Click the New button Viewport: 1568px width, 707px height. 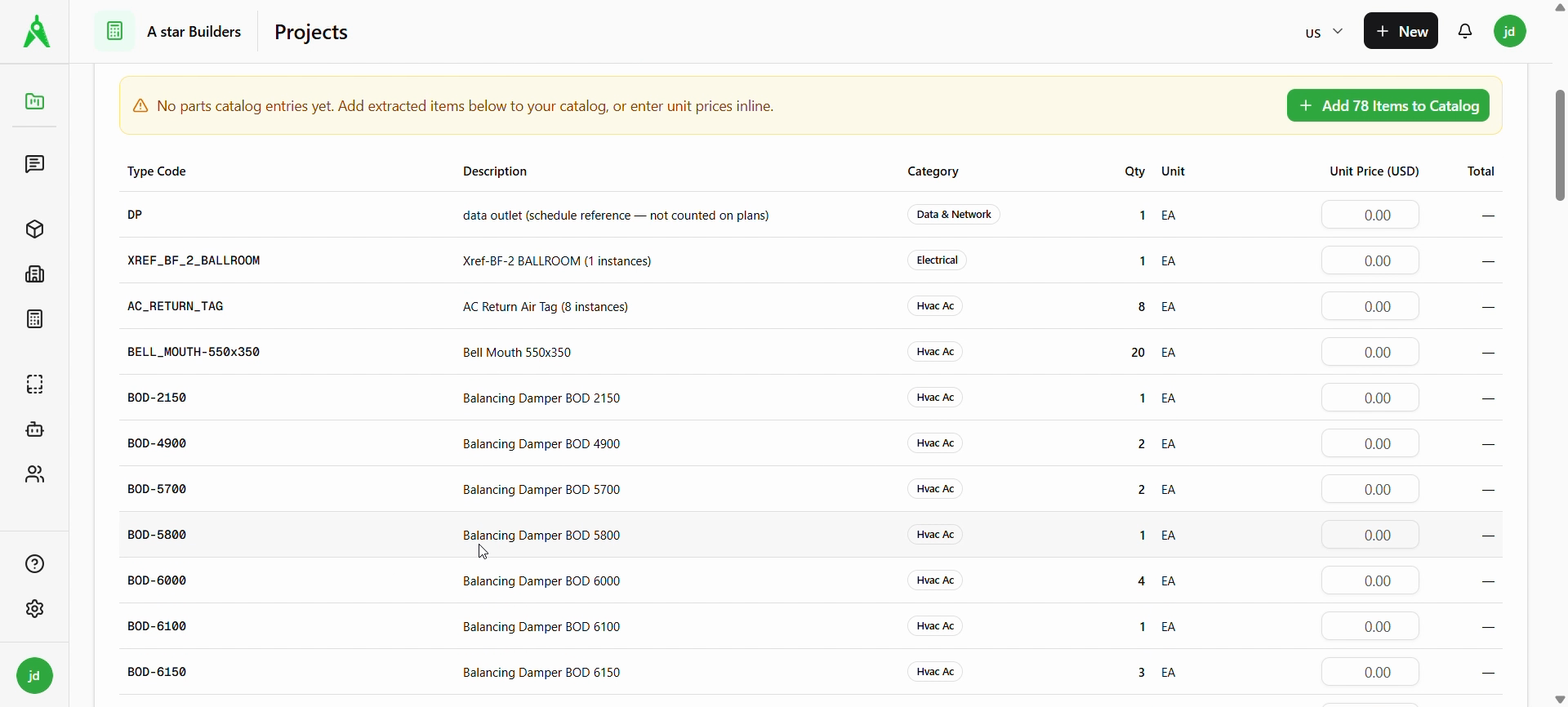point(1401,32)
